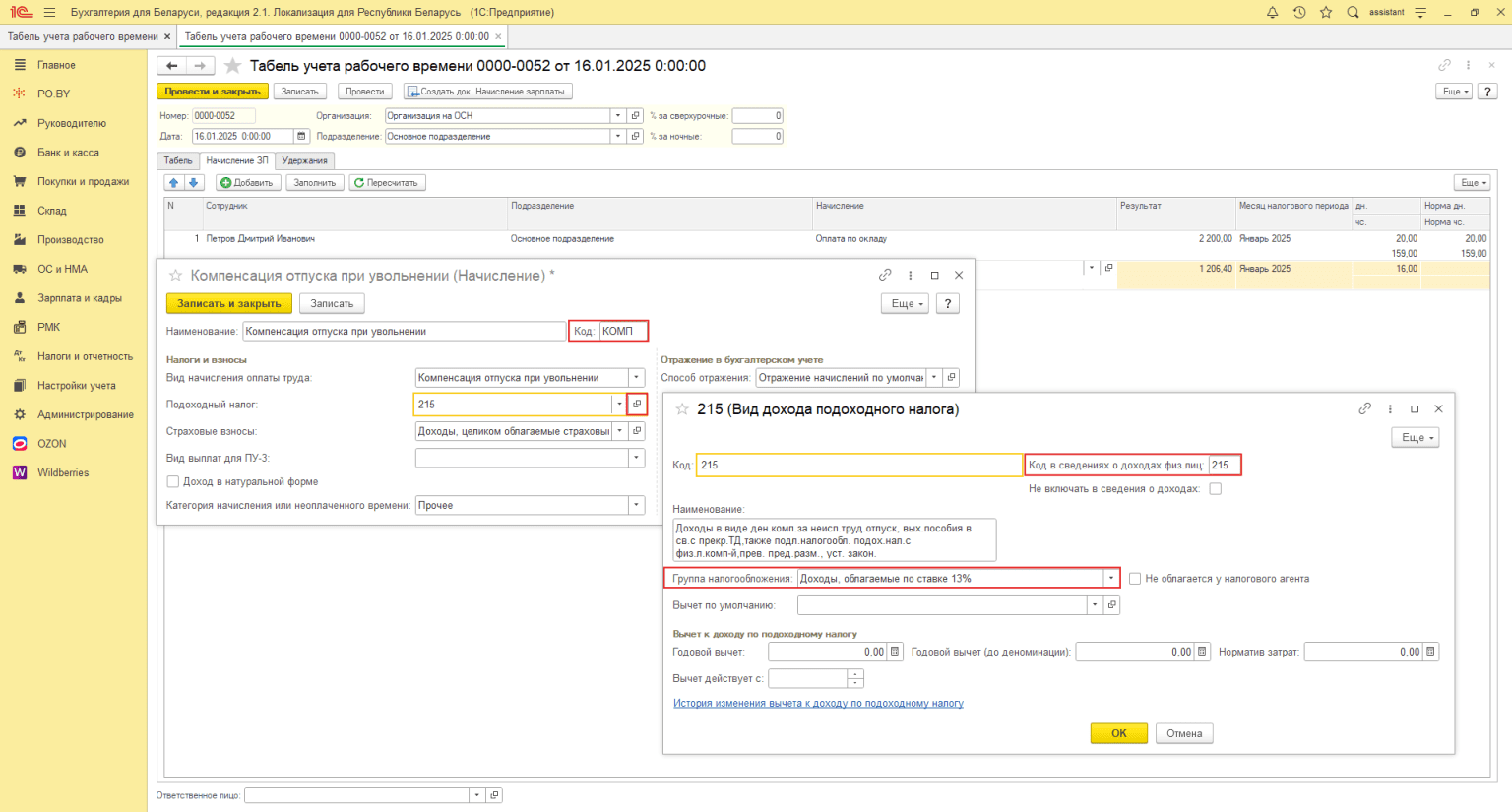Viewport: 1512px width, 812px height.
Task: Enable Доход в натуральной форме checkbox
Action: point(173,482)
